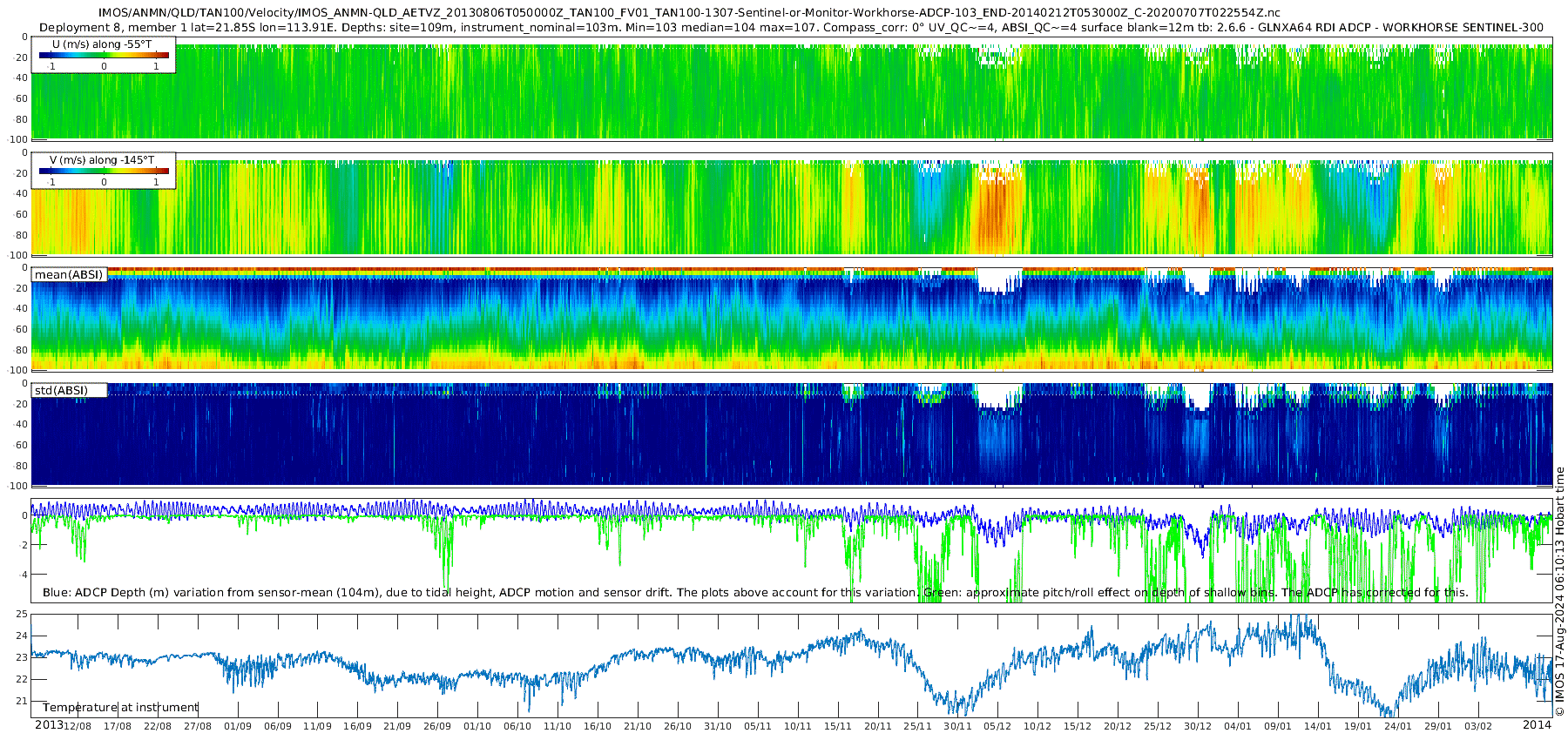This screenshot has width=1568, height=740.
Task: Click the 14/01 date tick label
Action: [1318, 726]
